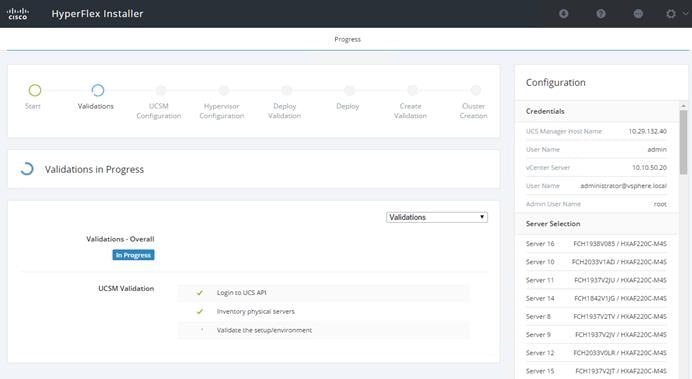
Task: Click the Start step circle
Action: [35, 90]
